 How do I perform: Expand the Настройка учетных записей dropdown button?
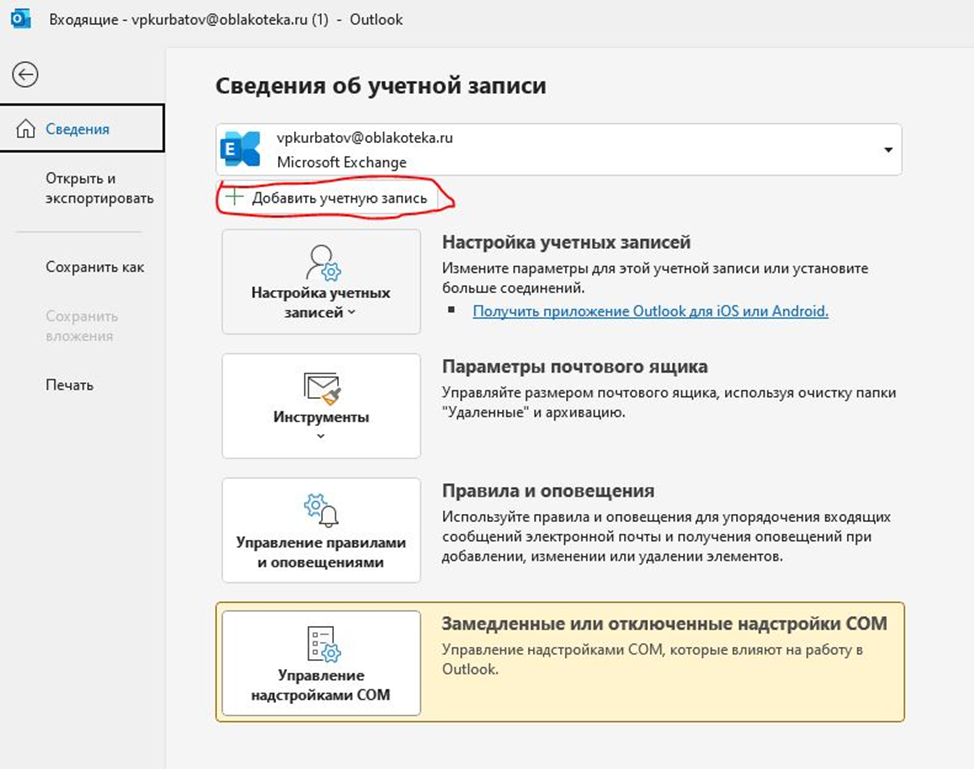pyautogui.click(x=321, y=302)
